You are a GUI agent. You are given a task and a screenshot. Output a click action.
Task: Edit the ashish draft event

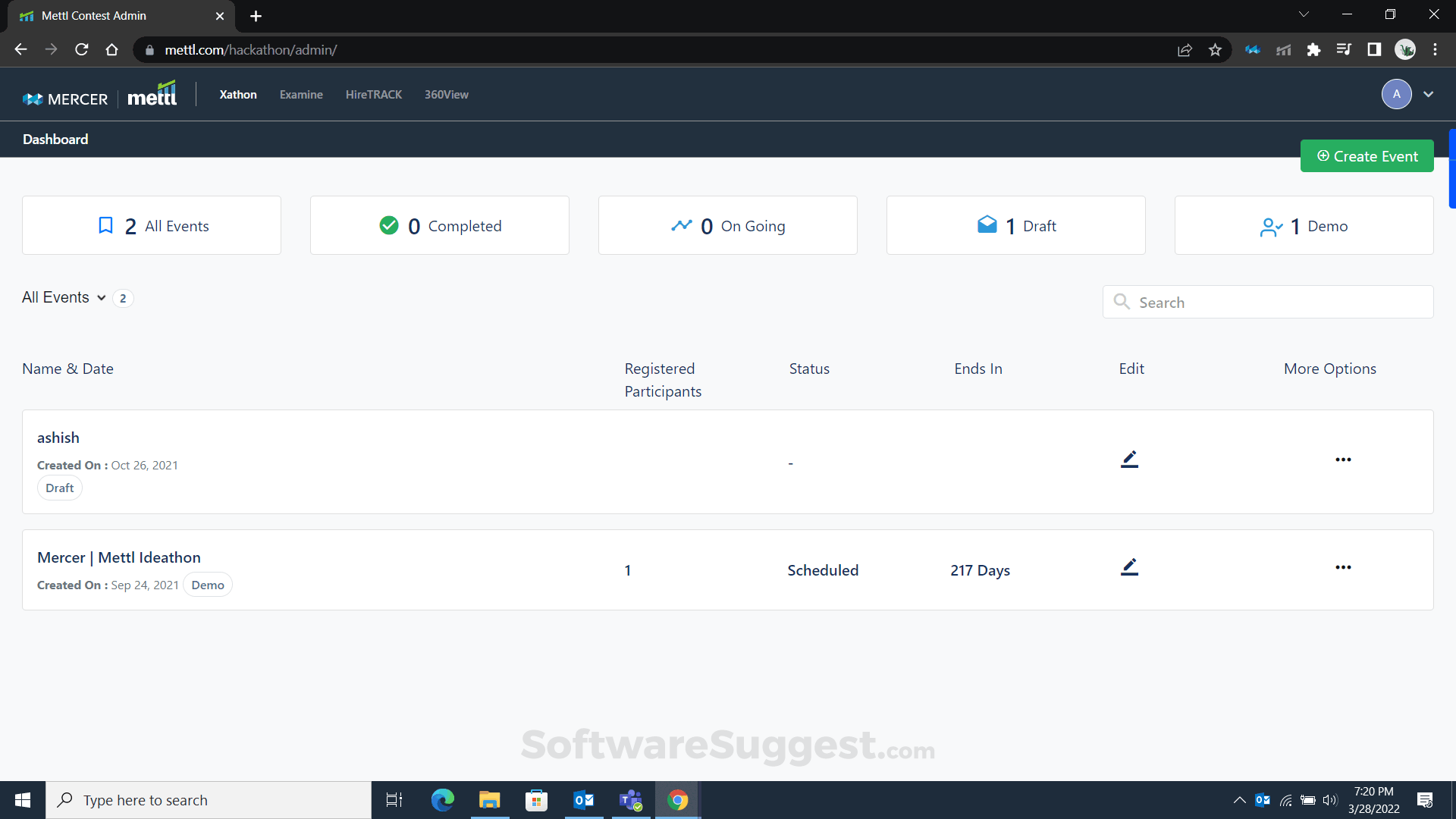click(1129, 459)
